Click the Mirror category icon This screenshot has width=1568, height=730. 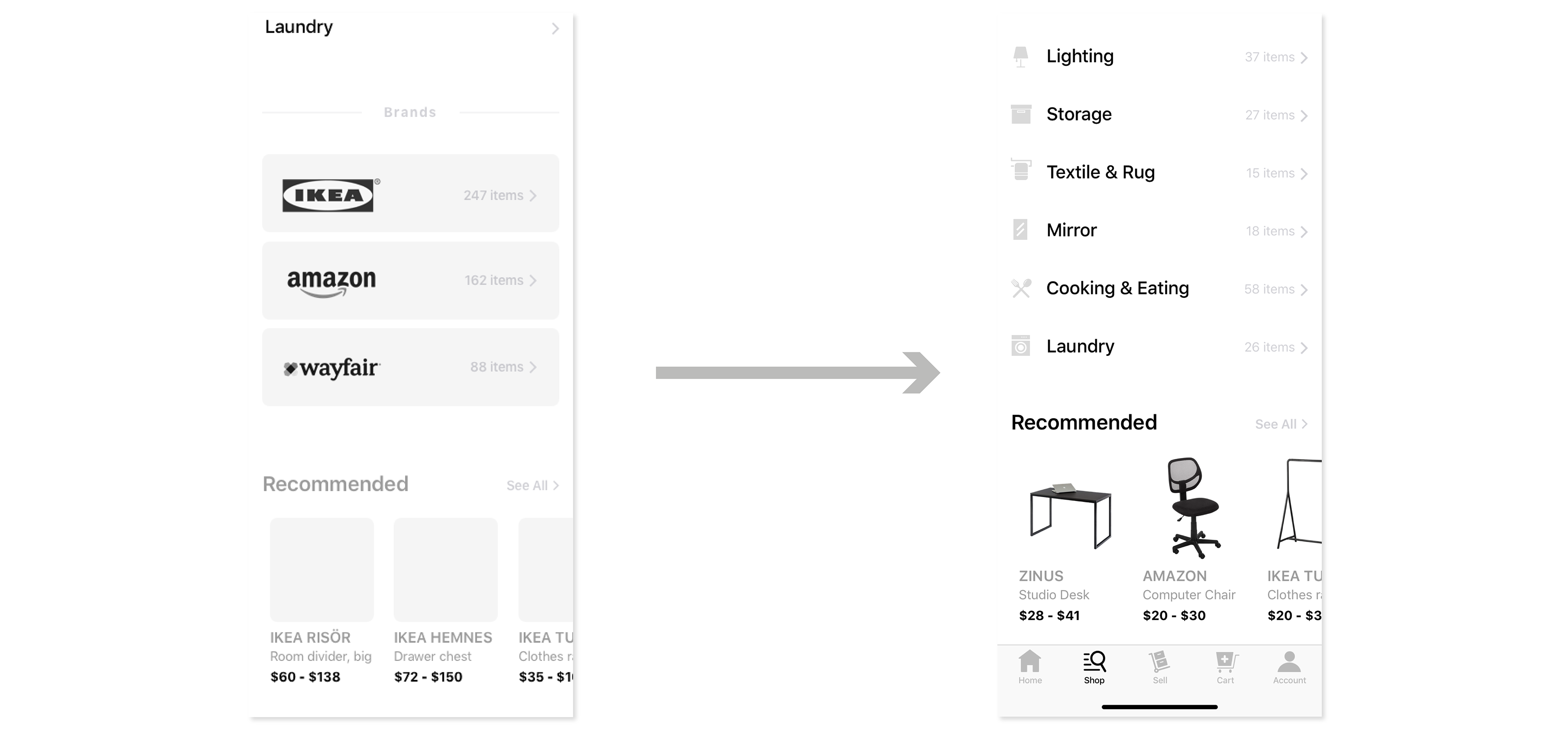coord(1020,230)
